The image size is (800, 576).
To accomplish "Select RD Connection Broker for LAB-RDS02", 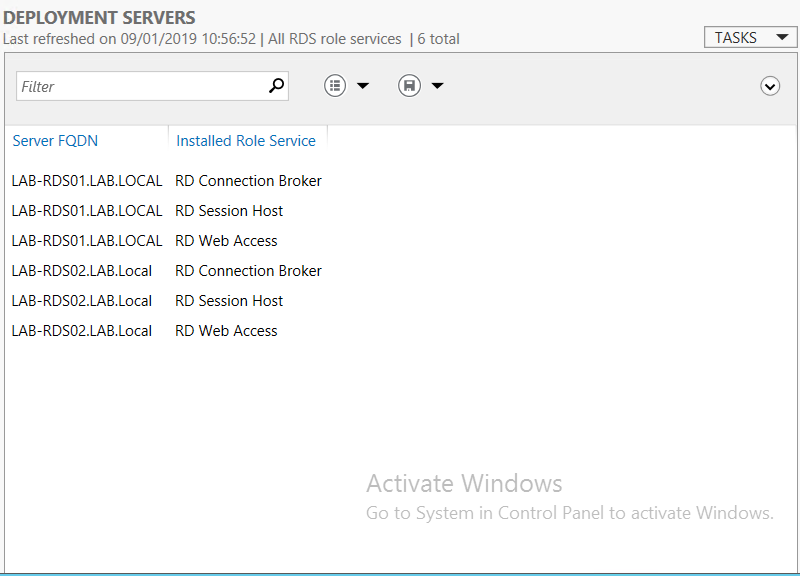I will coord(248,271).
